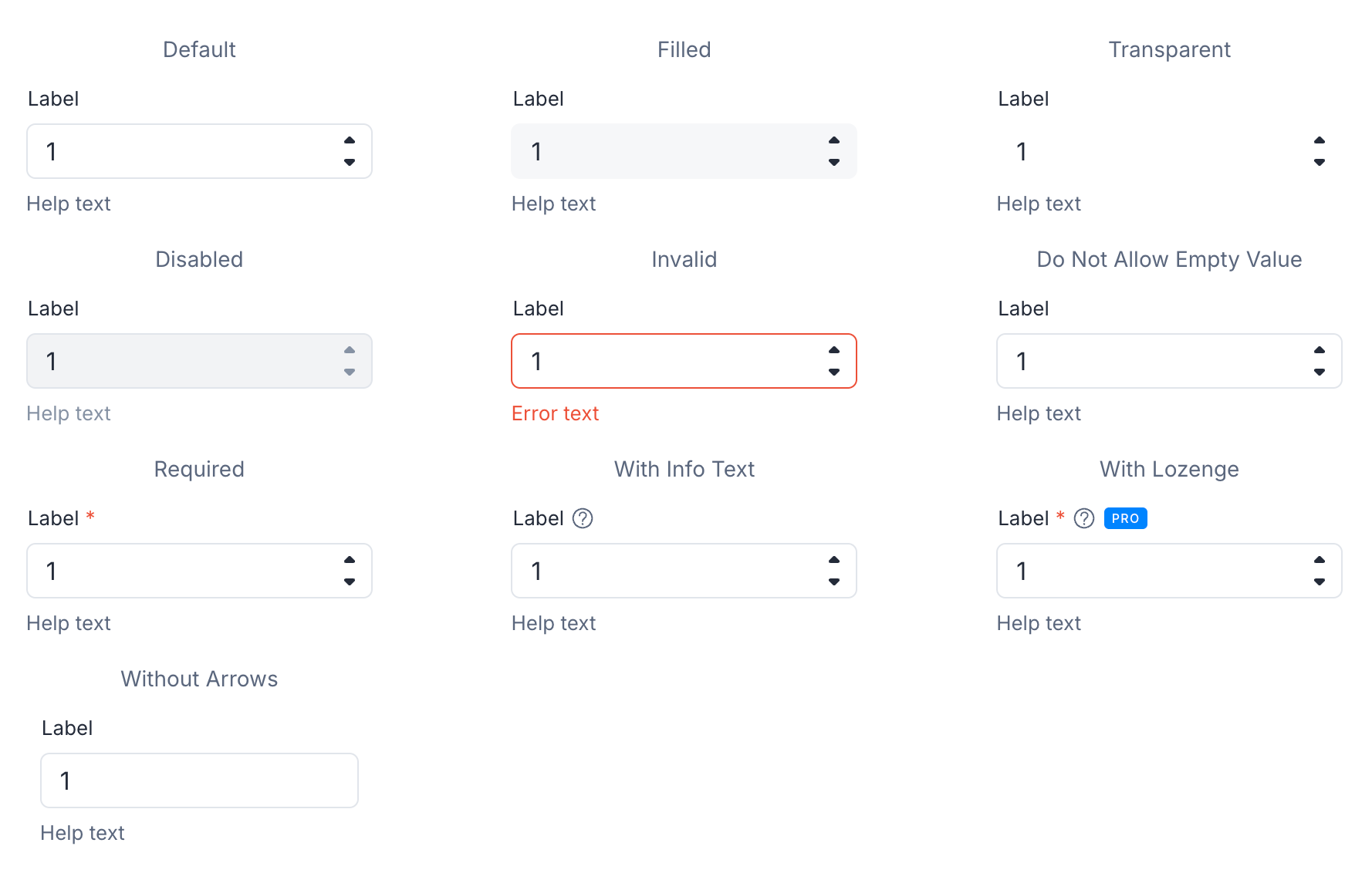
Task: Decrement the Invalid number input
Action: tap(834, 372)
